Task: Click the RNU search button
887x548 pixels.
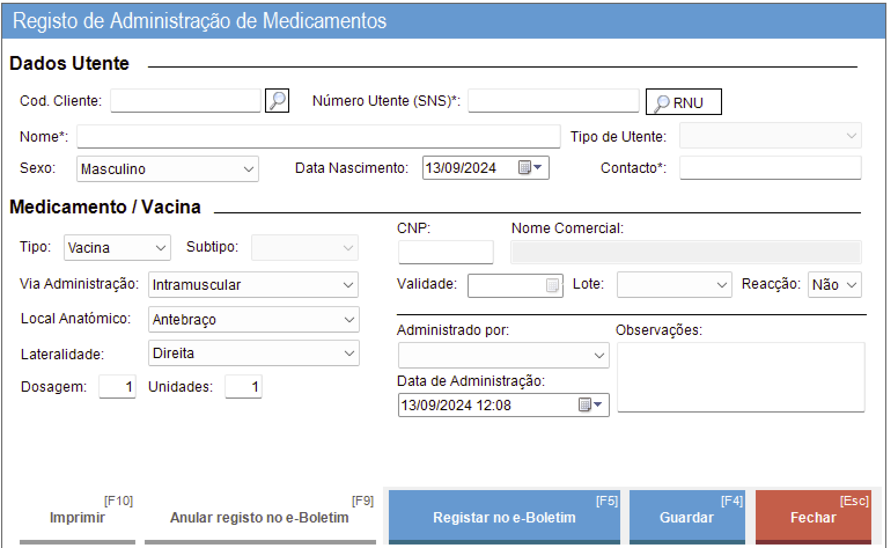Action: click(x=683, y=102)
